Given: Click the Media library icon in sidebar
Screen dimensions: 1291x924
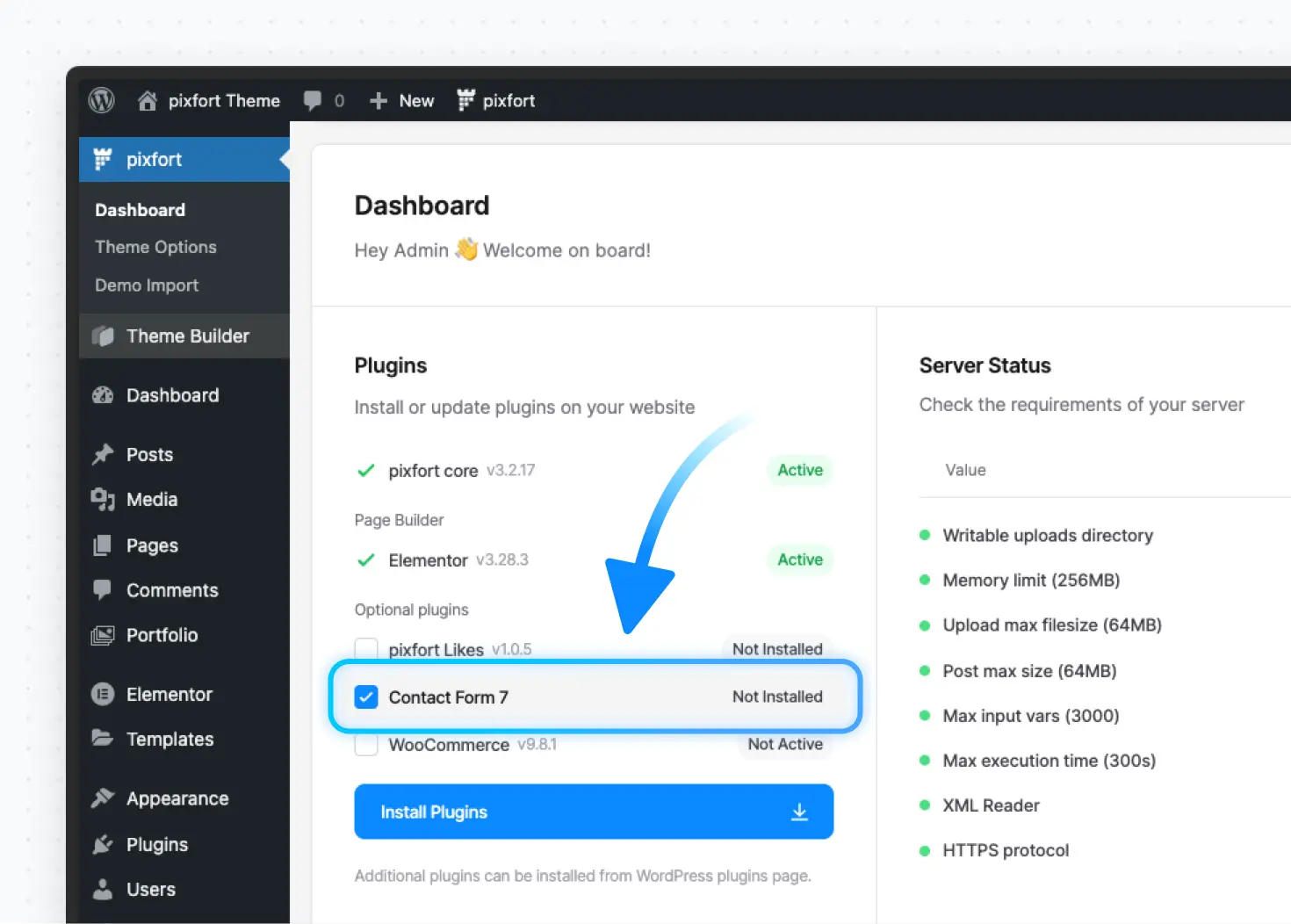Looking at the screenshot, I should (x=103, y=500).
